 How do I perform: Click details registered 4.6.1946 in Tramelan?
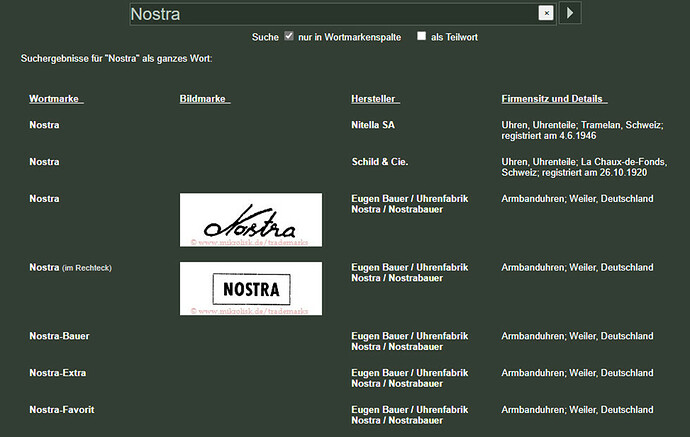click(x=582, y=130)
